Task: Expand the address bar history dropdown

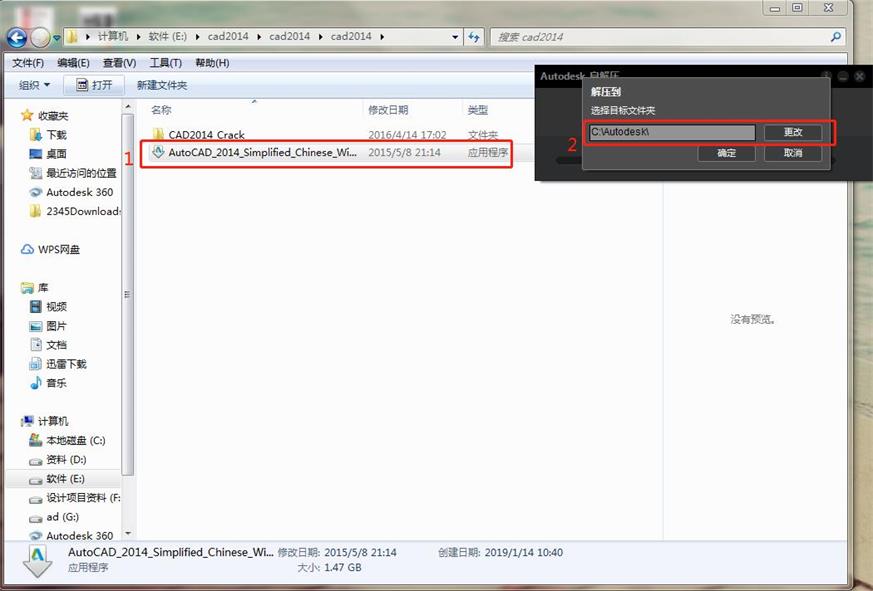Action: click(455, 37)
